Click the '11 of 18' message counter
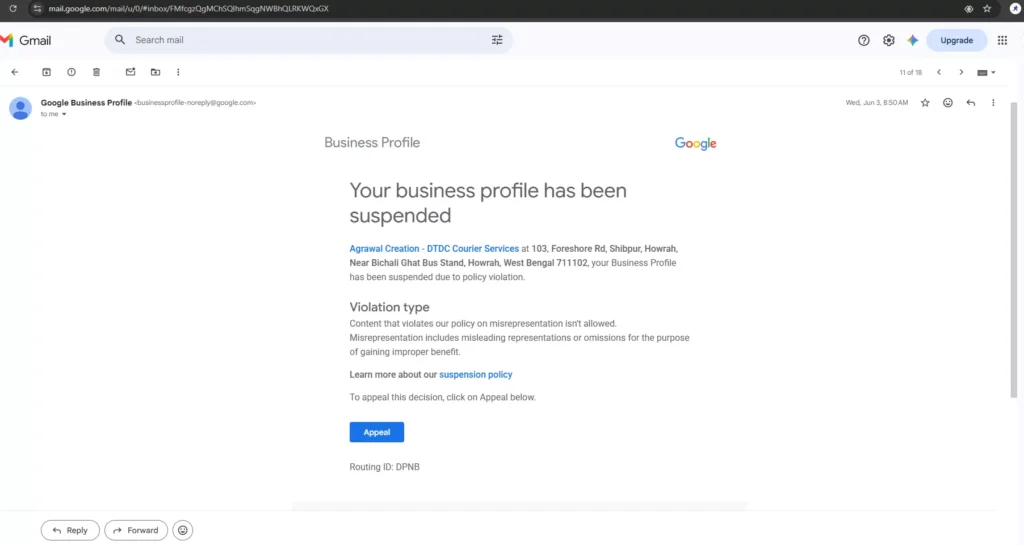Viewport: 1024px width, 545px height. coord(910,72)
